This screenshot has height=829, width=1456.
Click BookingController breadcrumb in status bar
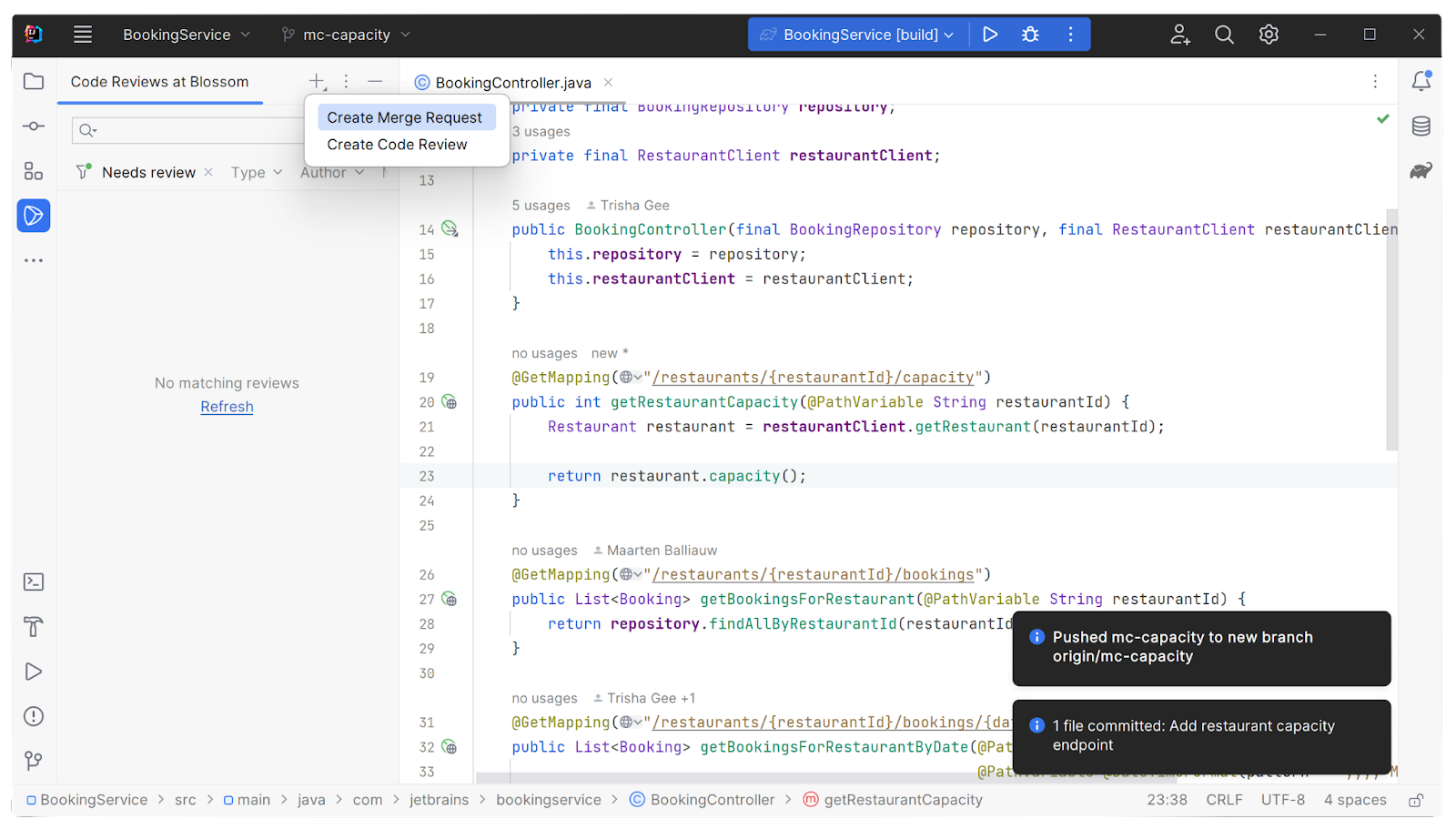point(702,800)
